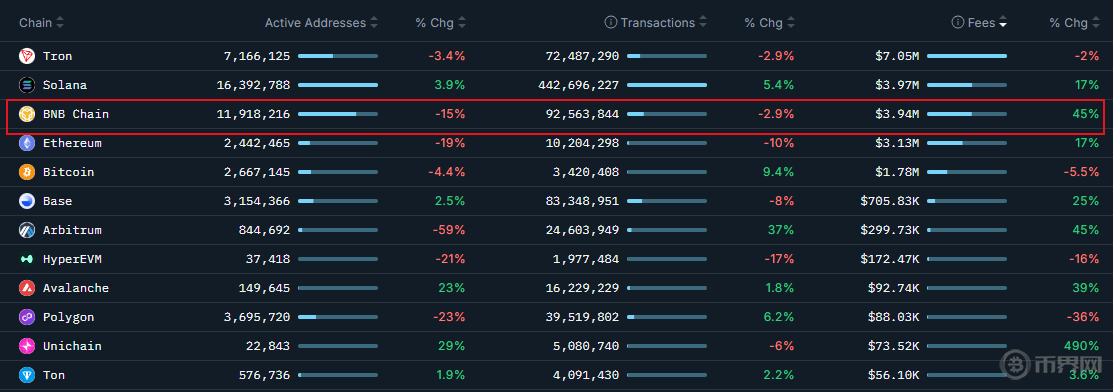Click Tron active addresses value 7,166,125
This screenshot has height=392, width=1113.
[257, 56]
